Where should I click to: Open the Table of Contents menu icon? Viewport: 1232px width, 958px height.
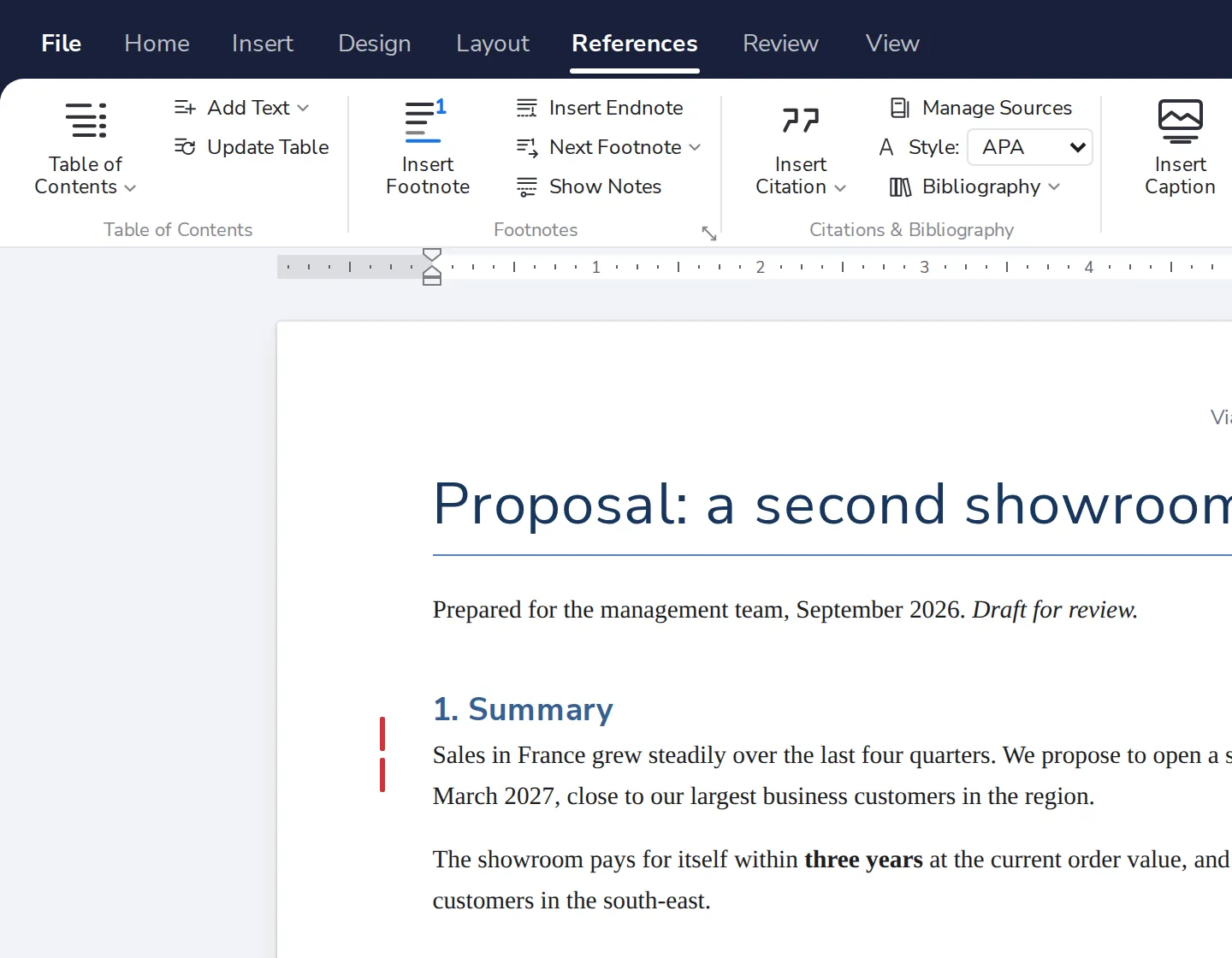coord(86,120)
